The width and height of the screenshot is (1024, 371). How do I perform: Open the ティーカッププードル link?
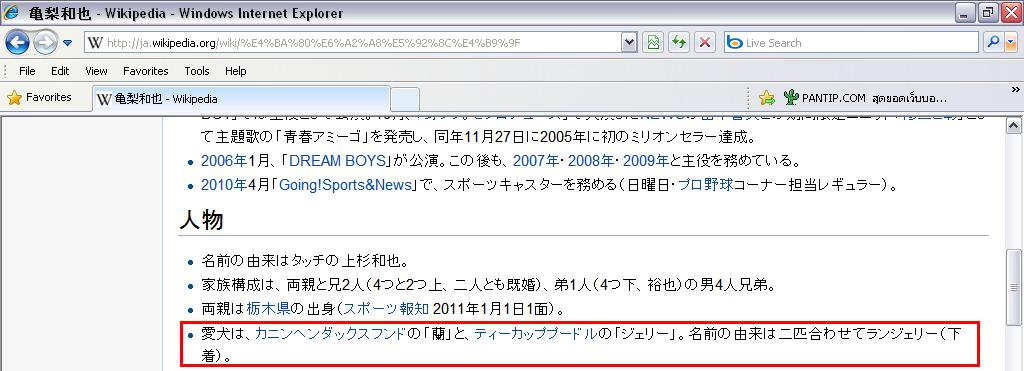536,334
